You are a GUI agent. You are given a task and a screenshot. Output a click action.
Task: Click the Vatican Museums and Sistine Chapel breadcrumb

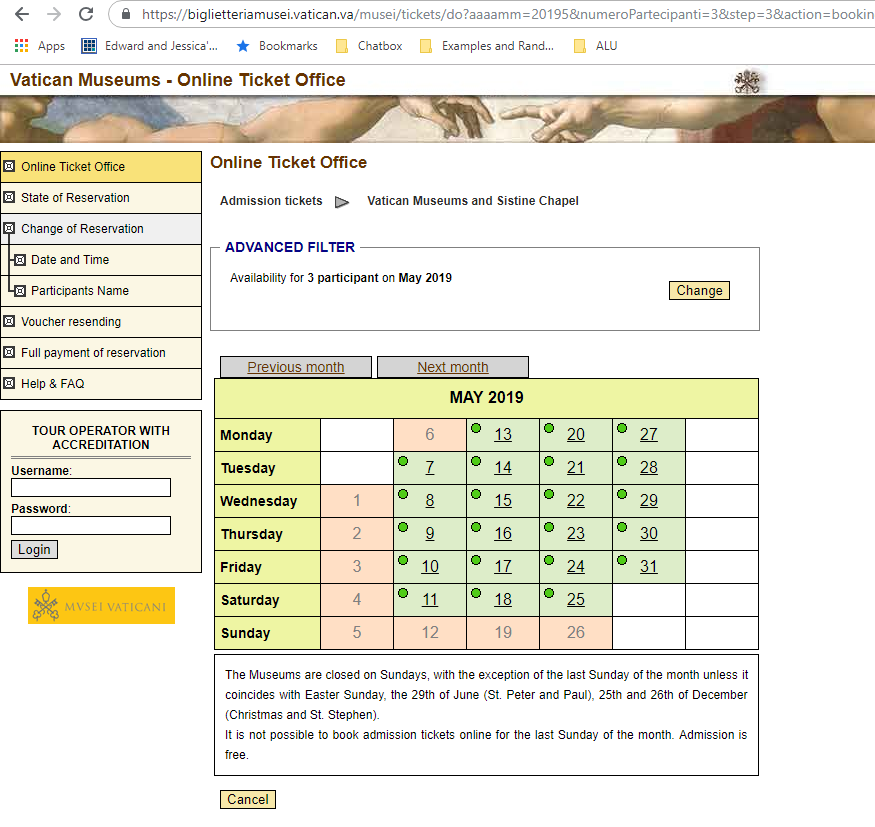click(x=473, y=201)
